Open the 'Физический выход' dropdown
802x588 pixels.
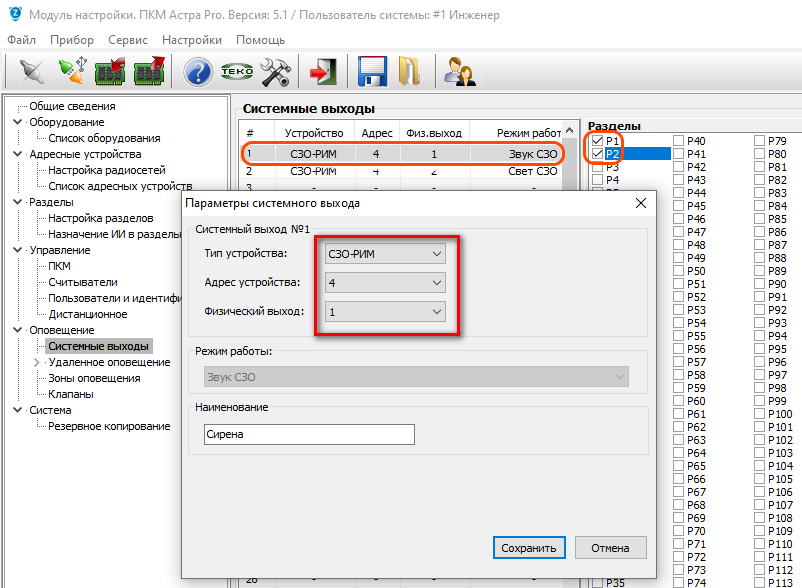[385, 312]
